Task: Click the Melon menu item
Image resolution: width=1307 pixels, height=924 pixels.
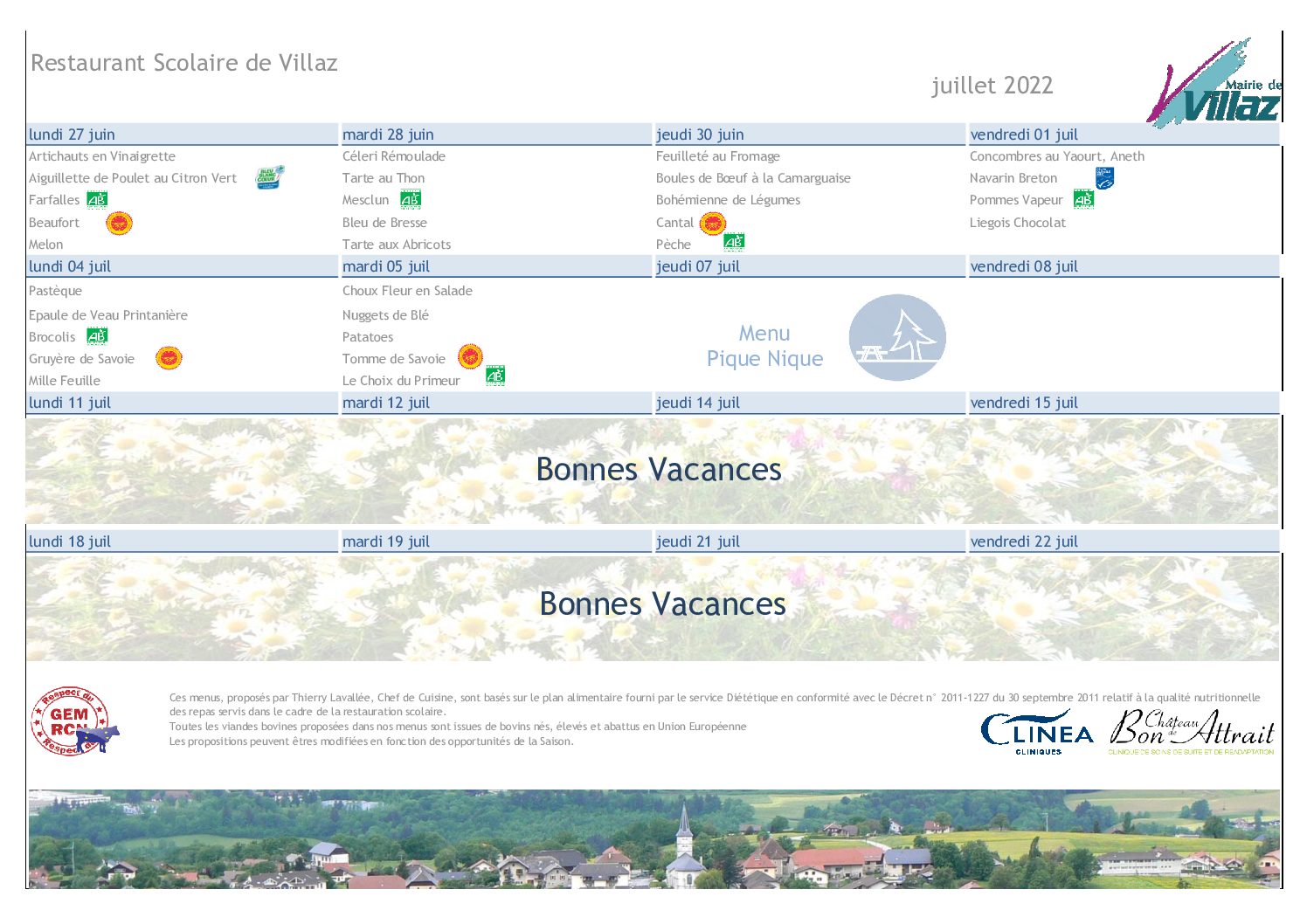Action: coord(46,245)
